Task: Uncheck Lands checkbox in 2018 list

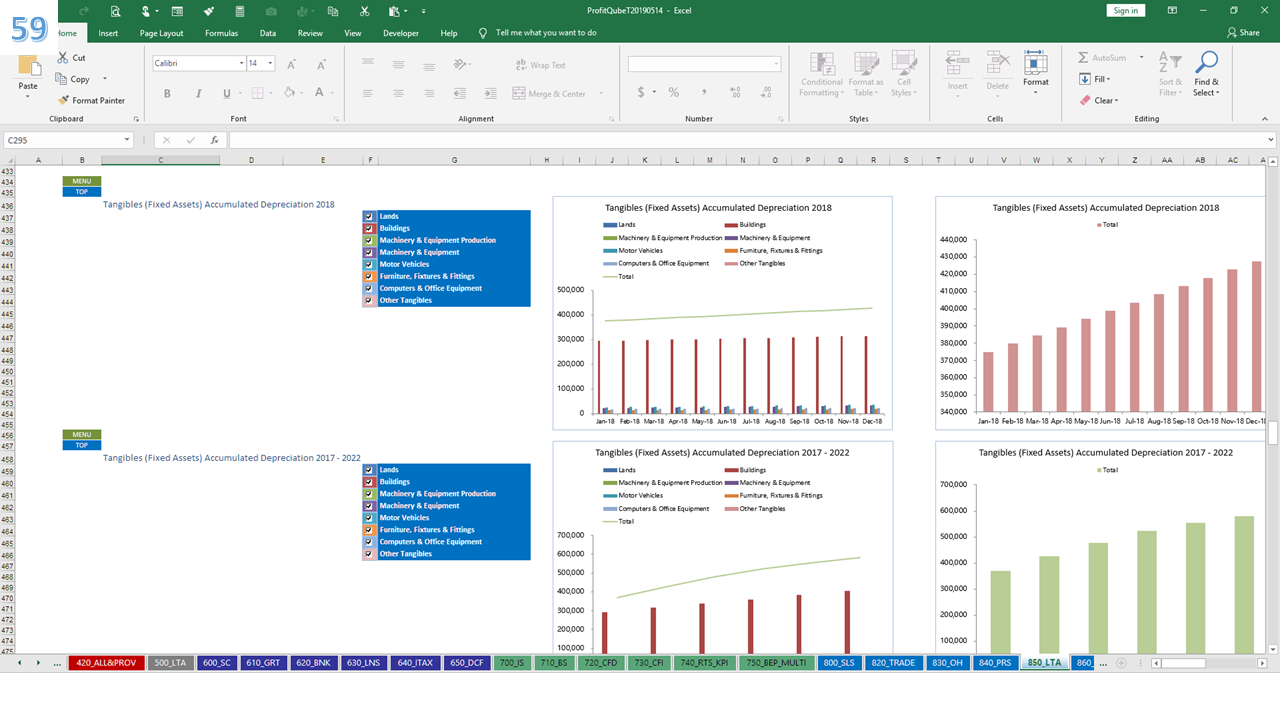Action: (369, 216)
